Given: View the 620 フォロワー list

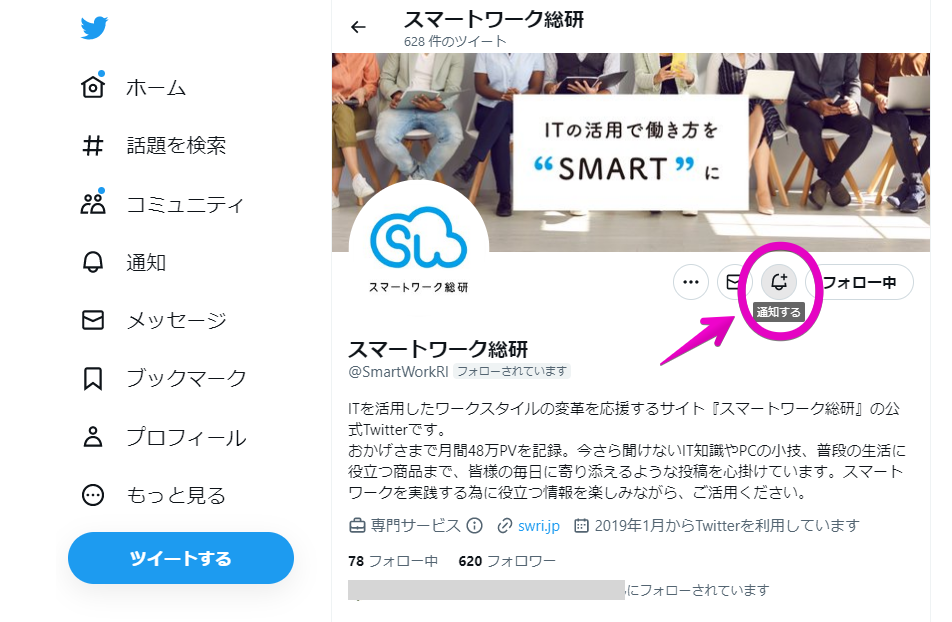Looking at the screenshot, I should [x=507, y=561].
